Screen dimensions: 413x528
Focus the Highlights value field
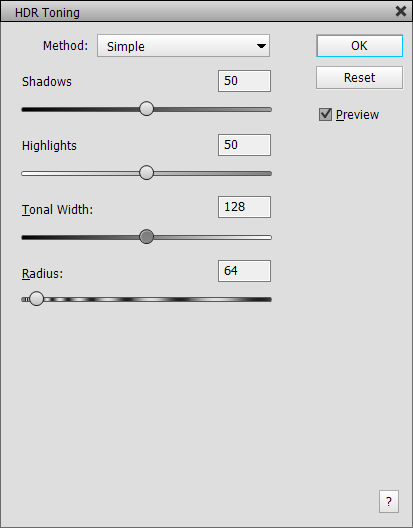244,145
